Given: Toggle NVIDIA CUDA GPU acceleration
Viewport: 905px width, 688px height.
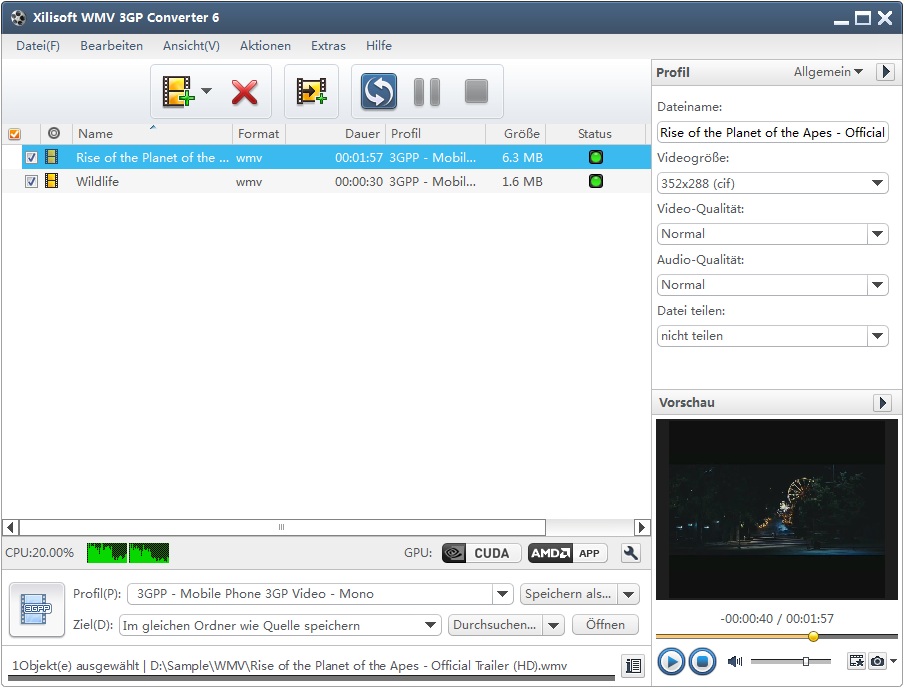Looking at the screenshot, I should pyautogui.click(x=481, y=554).
